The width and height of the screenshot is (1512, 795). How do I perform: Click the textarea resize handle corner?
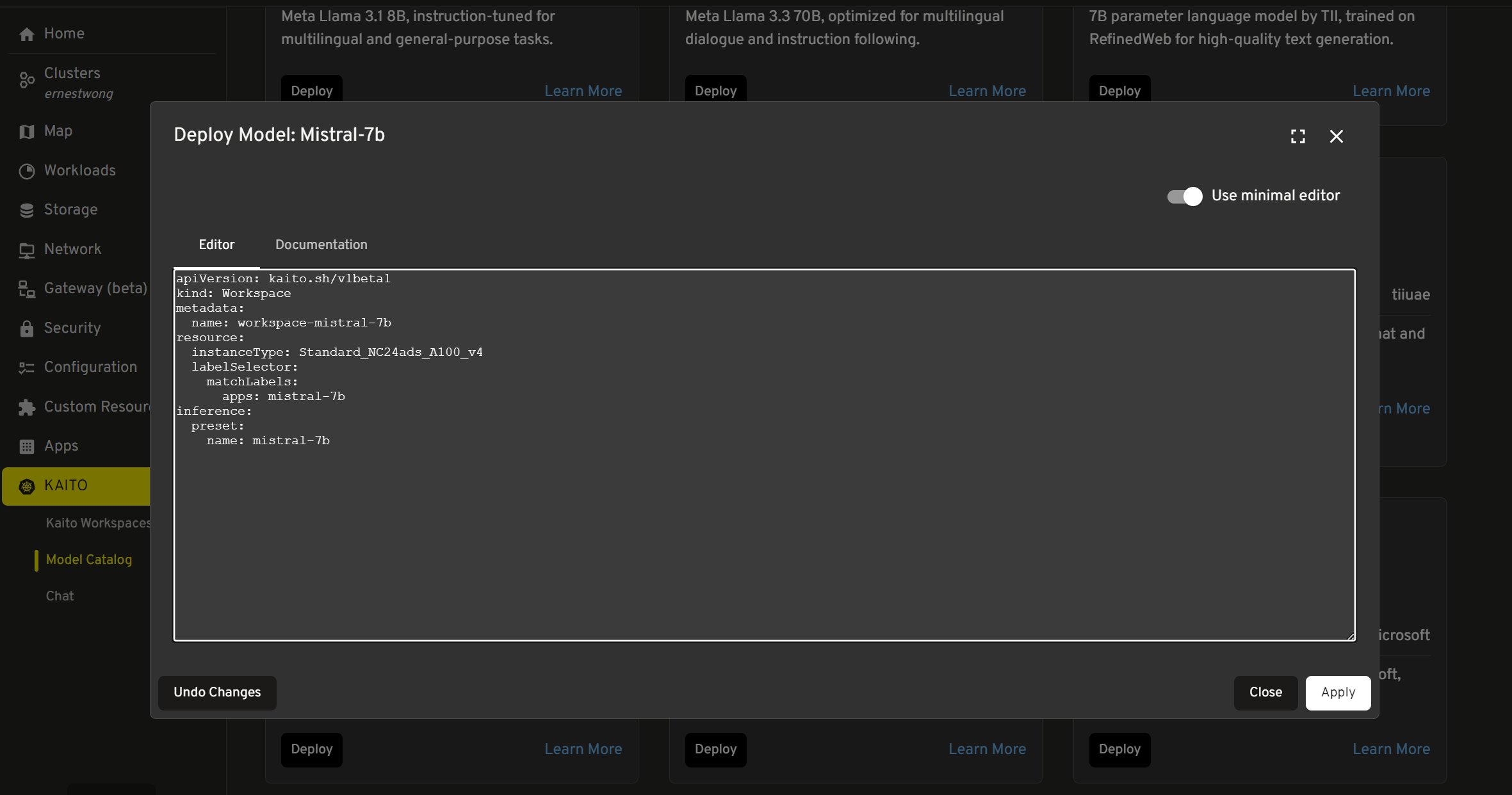pos(1351,636)
